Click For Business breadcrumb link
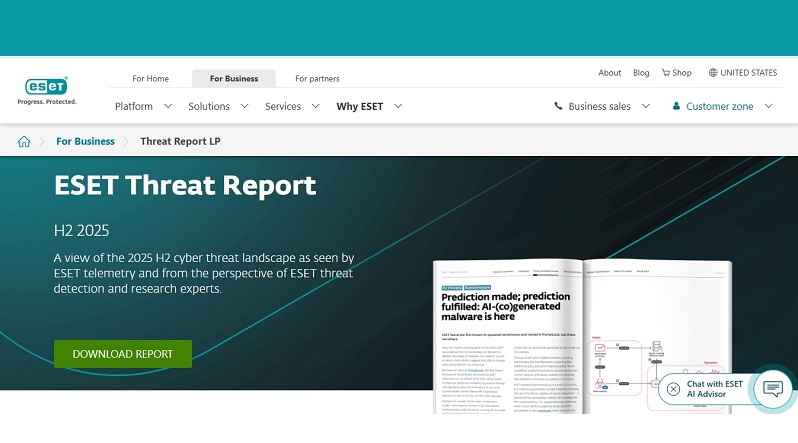Screen dimensions: 798x443 point(85,141)
